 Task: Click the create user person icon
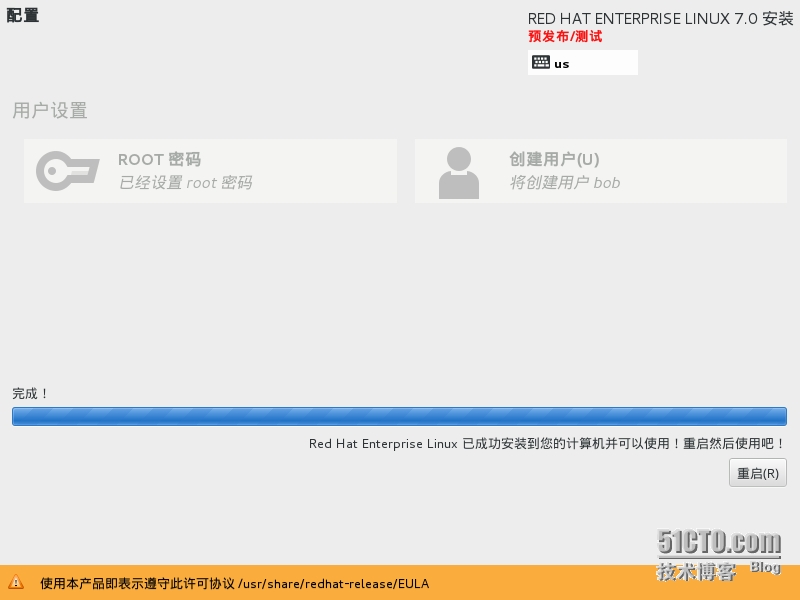[x=459, y=173]
